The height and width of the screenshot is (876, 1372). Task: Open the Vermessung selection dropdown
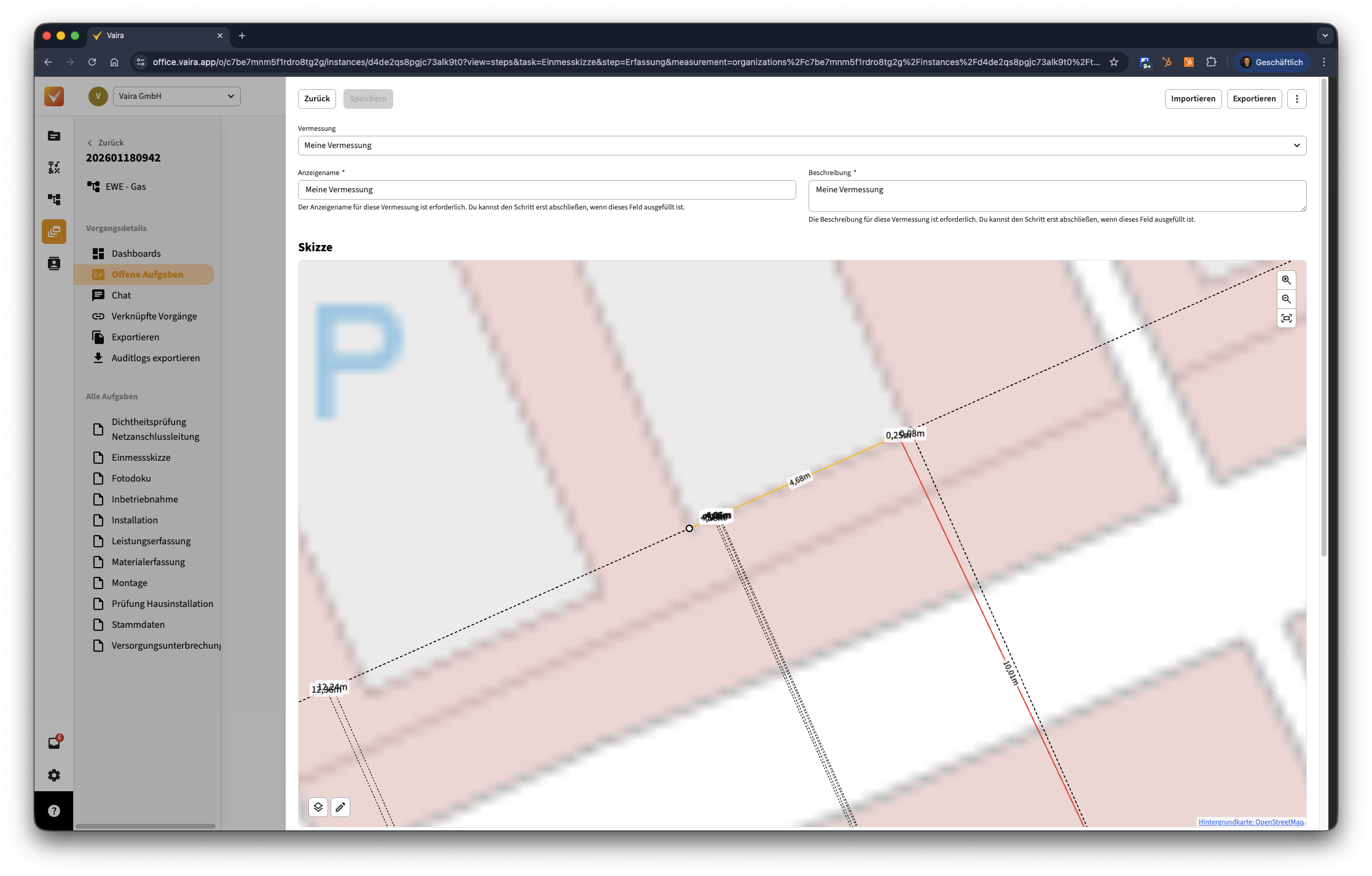click(802, 146)
